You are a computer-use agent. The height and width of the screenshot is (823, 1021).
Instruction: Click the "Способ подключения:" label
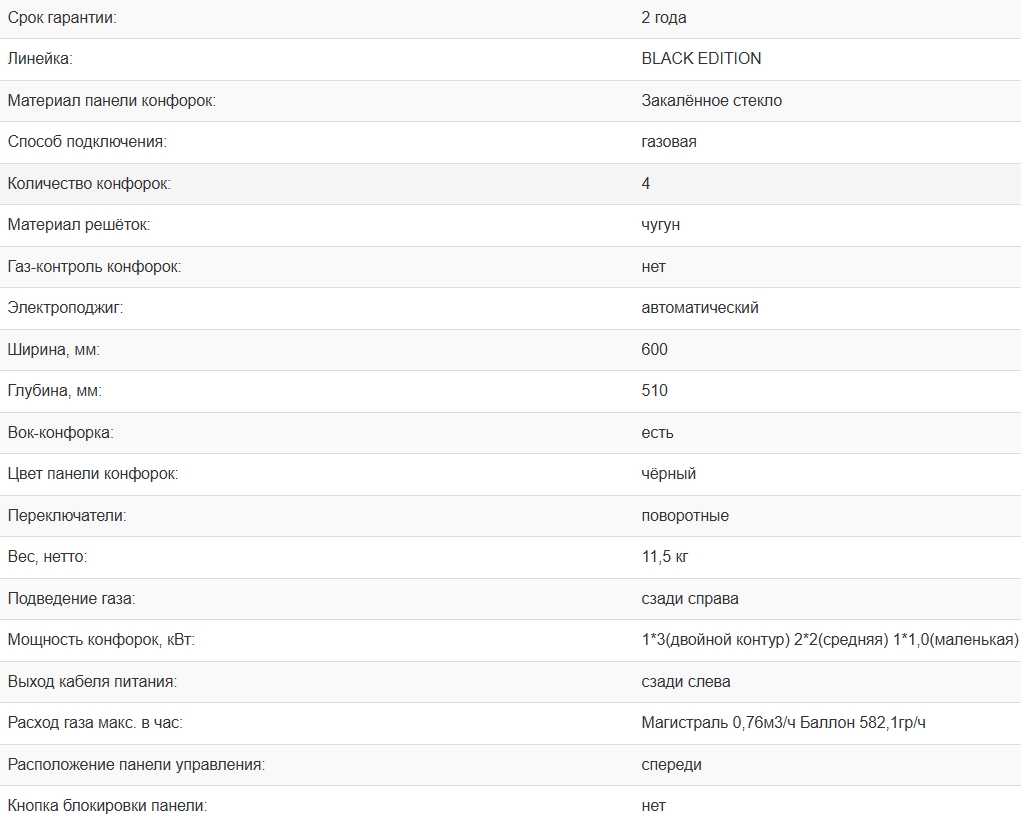click(x=87, y=142)
